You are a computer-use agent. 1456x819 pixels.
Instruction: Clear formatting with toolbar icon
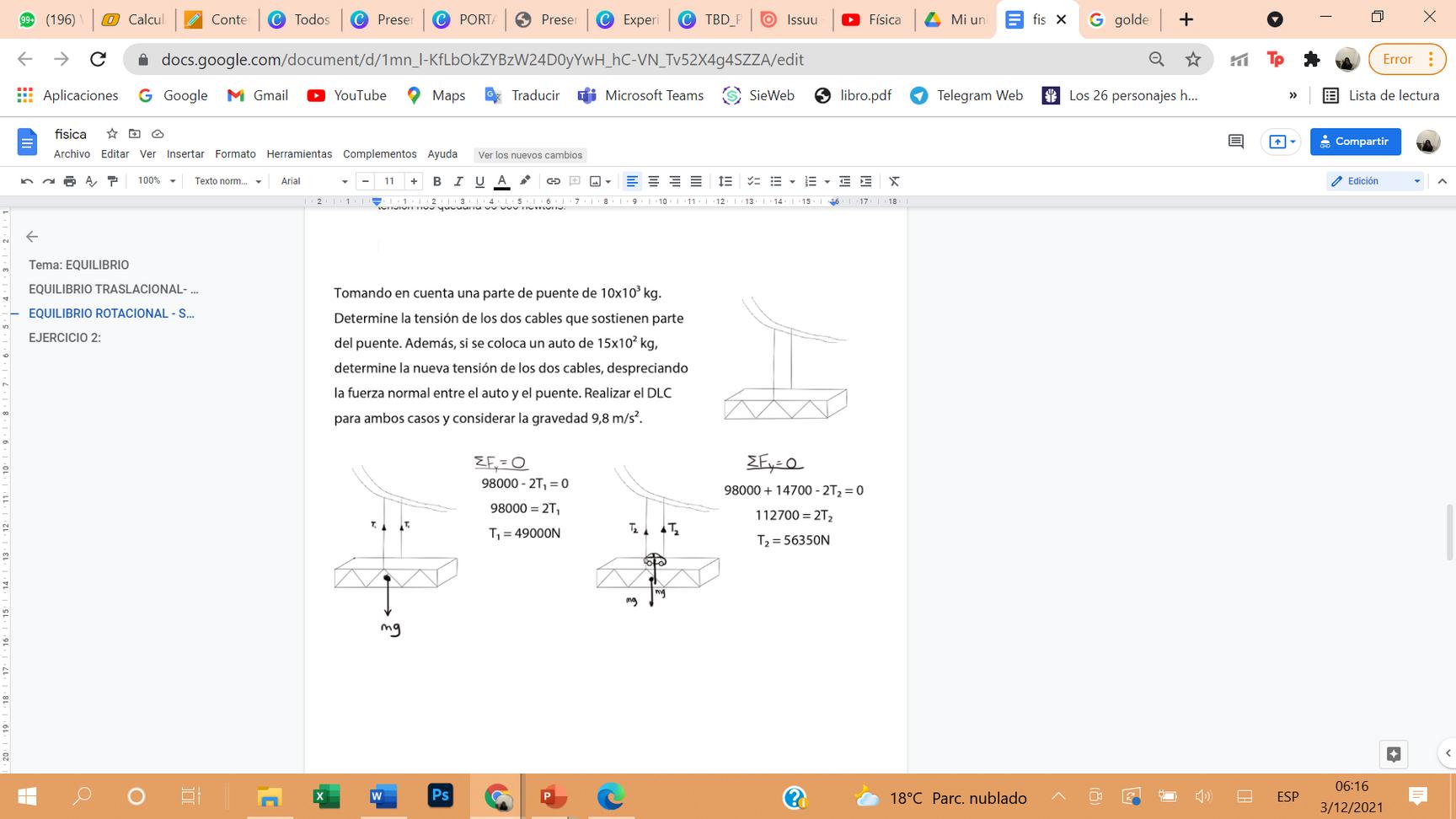pos(894,181)
